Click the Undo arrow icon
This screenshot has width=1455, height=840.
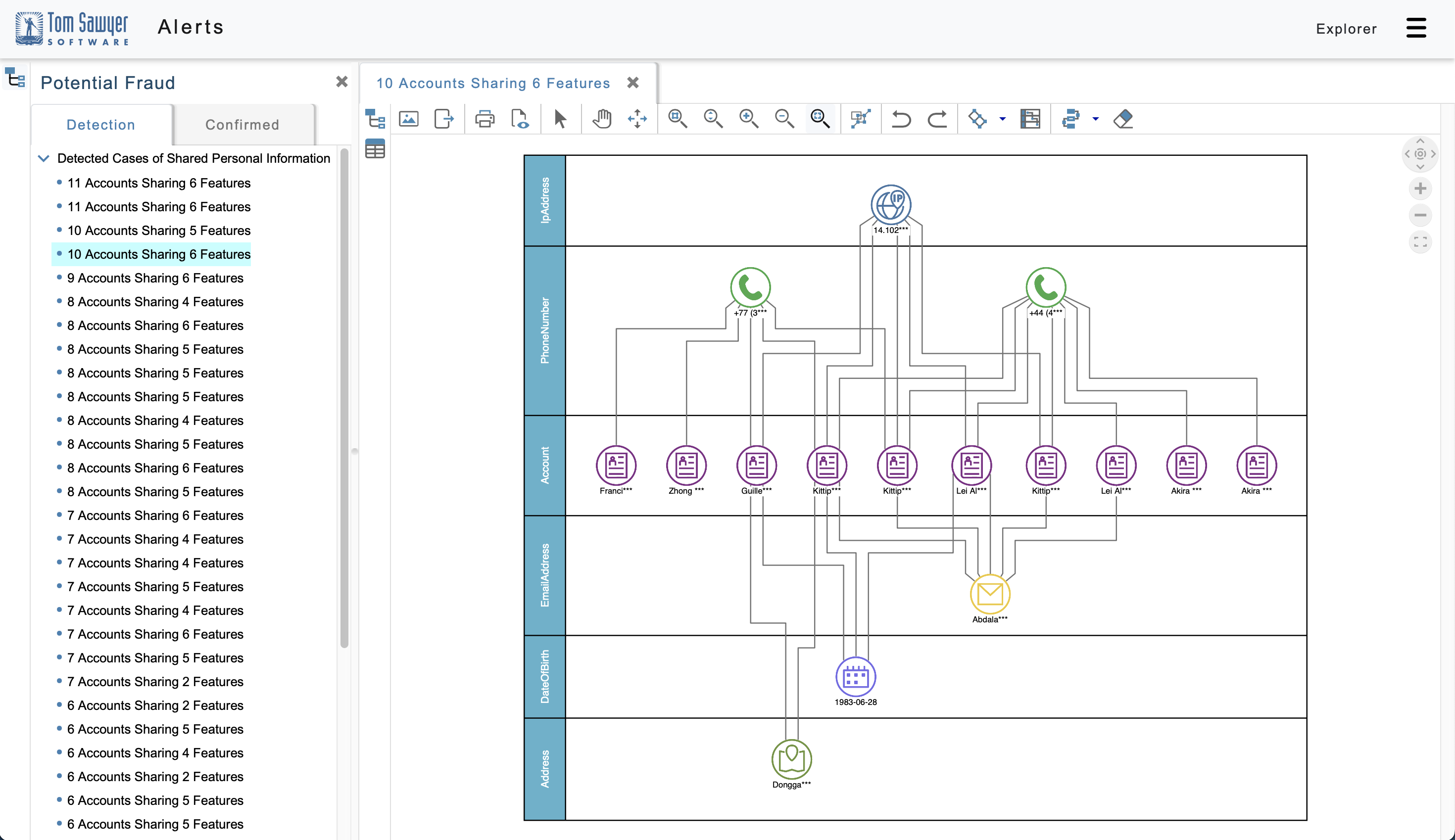coord(900,119)
